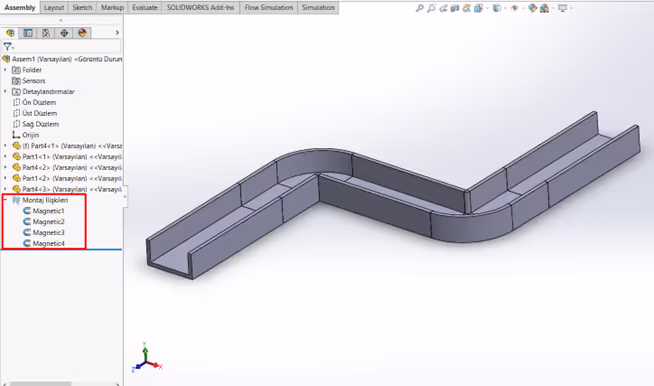Image resolution: width=654 pixels, height=386 pixels.
Task: Open the FeatureManager design tree tab
Action: click(10, 33)
